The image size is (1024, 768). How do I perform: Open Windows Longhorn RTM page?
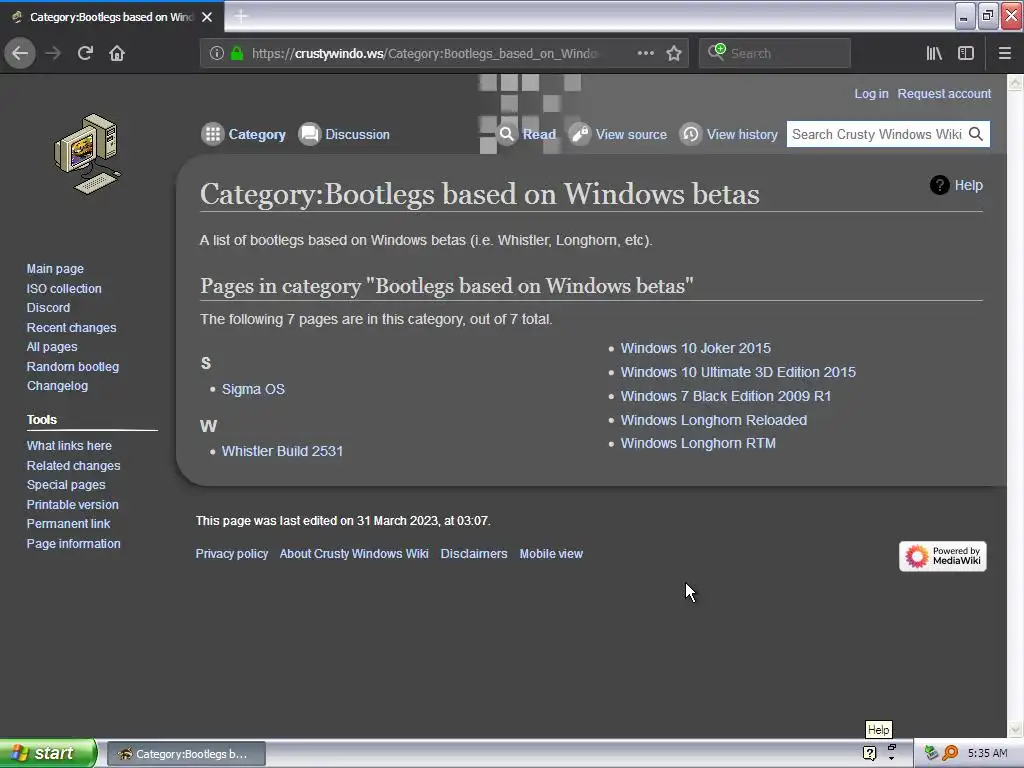[x=698, y=443]
